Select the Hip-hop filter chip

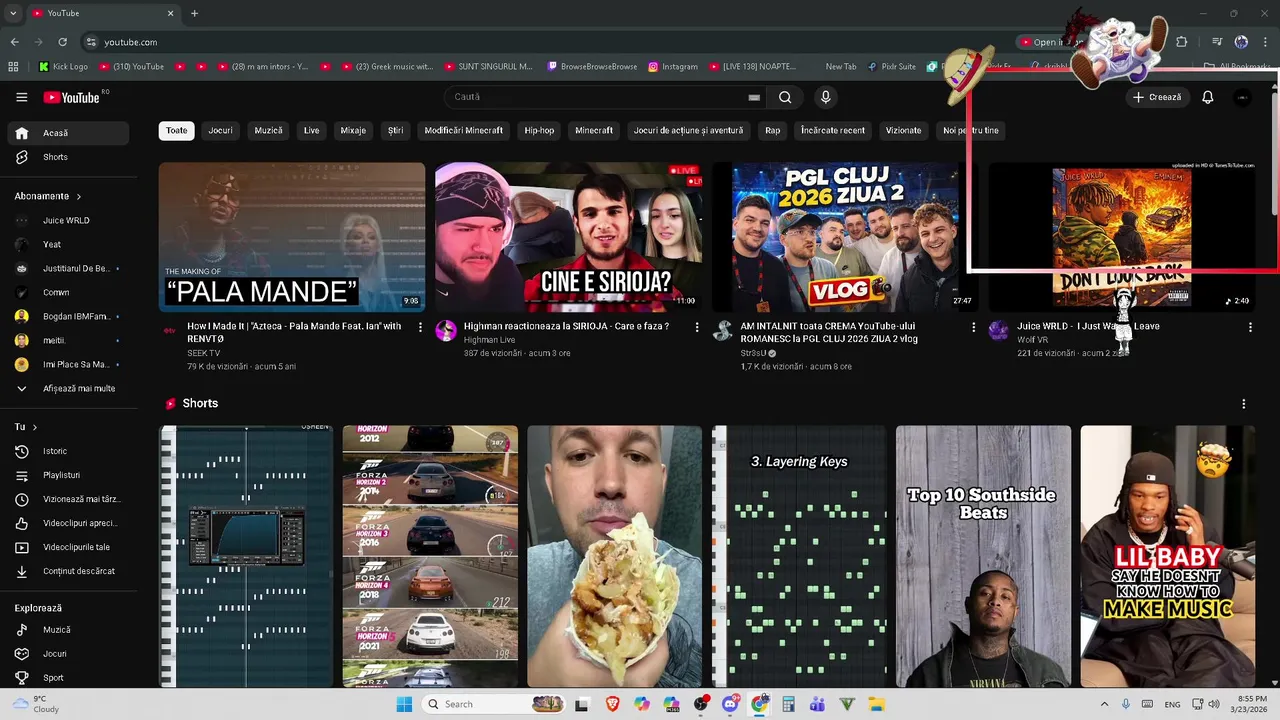[x=539, y=130]
